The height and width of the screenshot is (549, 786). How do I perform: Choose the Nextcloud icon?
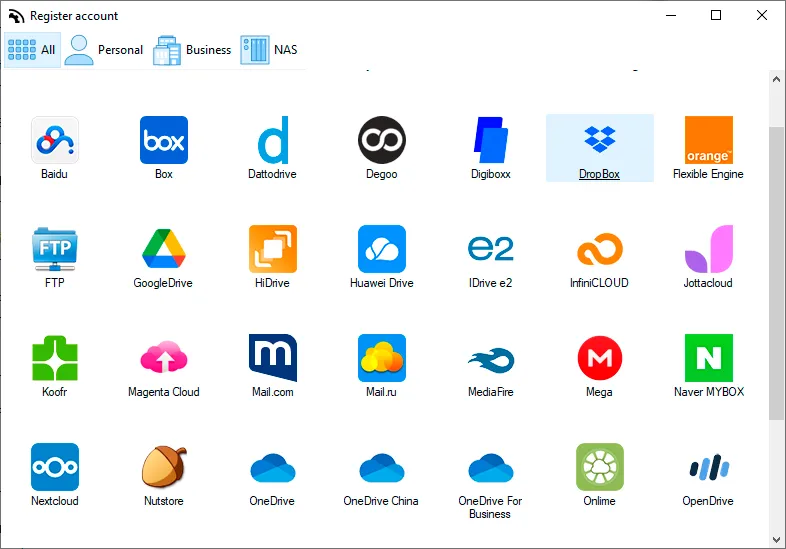pos(55,467)
